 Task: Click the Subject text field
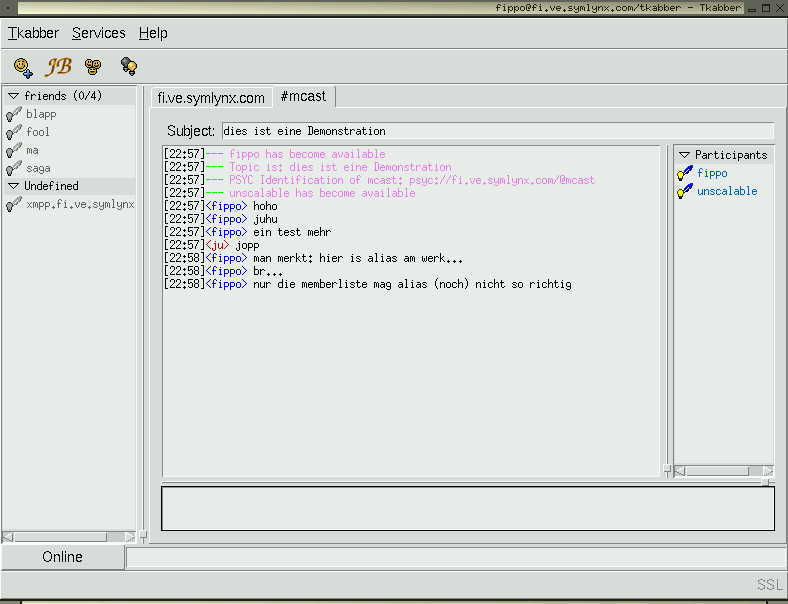tap(498, 131)
